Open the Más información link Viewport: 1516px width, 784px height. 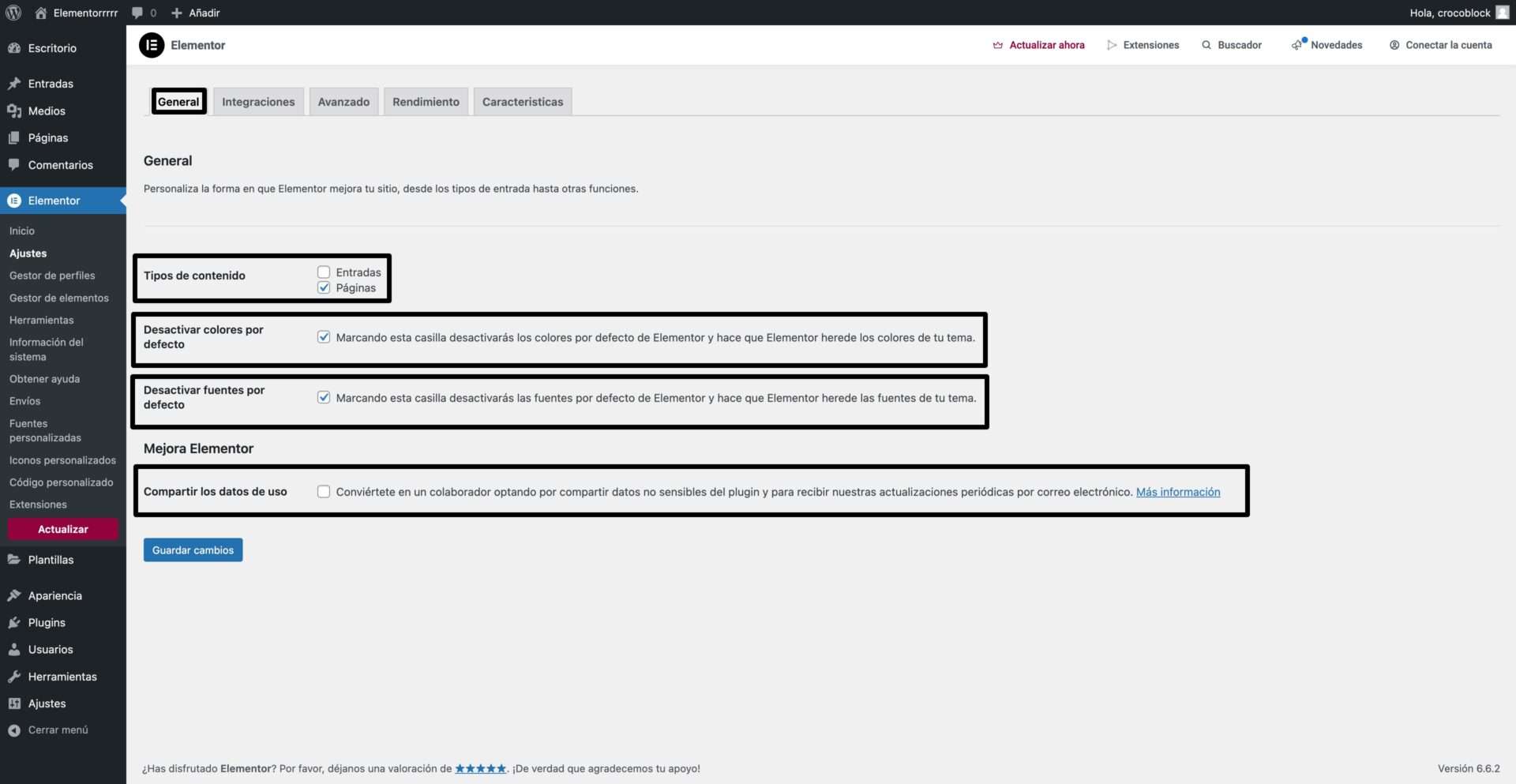coord(1177,492)
